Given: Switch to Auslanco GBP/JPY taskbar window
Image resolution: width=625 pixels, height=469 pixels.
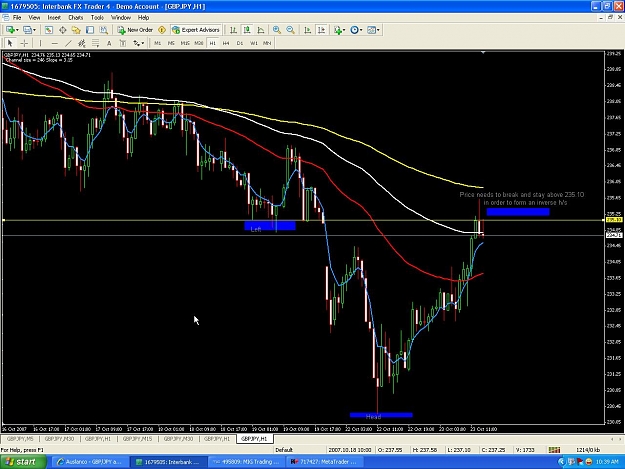Looking at the screenshot, I should coord(90,462).
